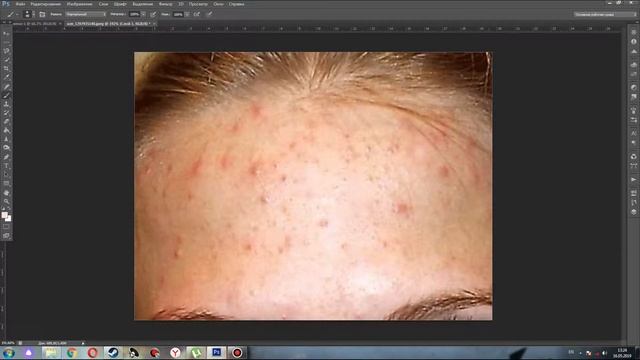
Task: Open Steam from the taskbar
Action: 113,353
